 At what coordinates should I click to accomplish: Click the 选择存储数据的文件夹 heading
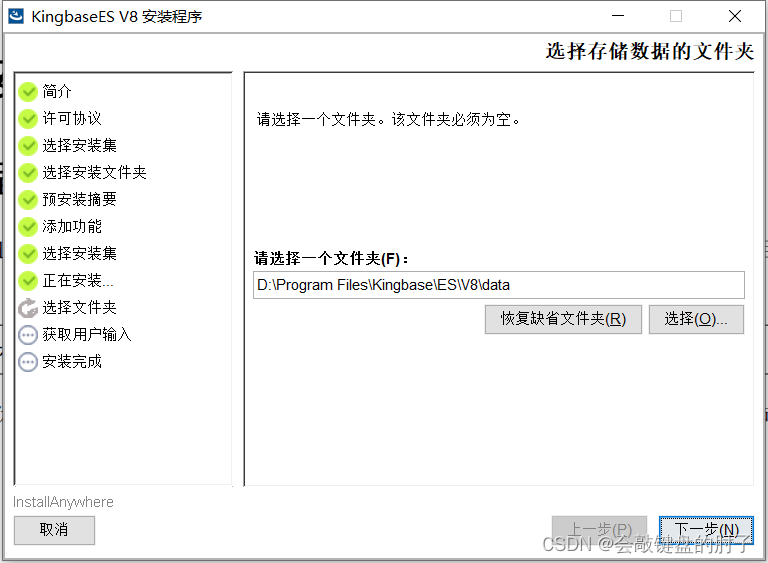click(x=650, y=51)
